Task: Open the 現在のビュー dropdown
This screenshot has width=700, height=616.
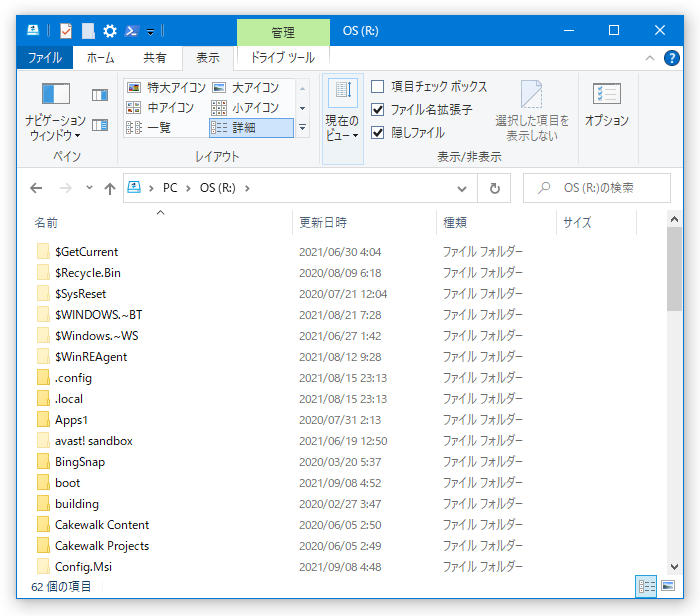Action: click(342, 119)
